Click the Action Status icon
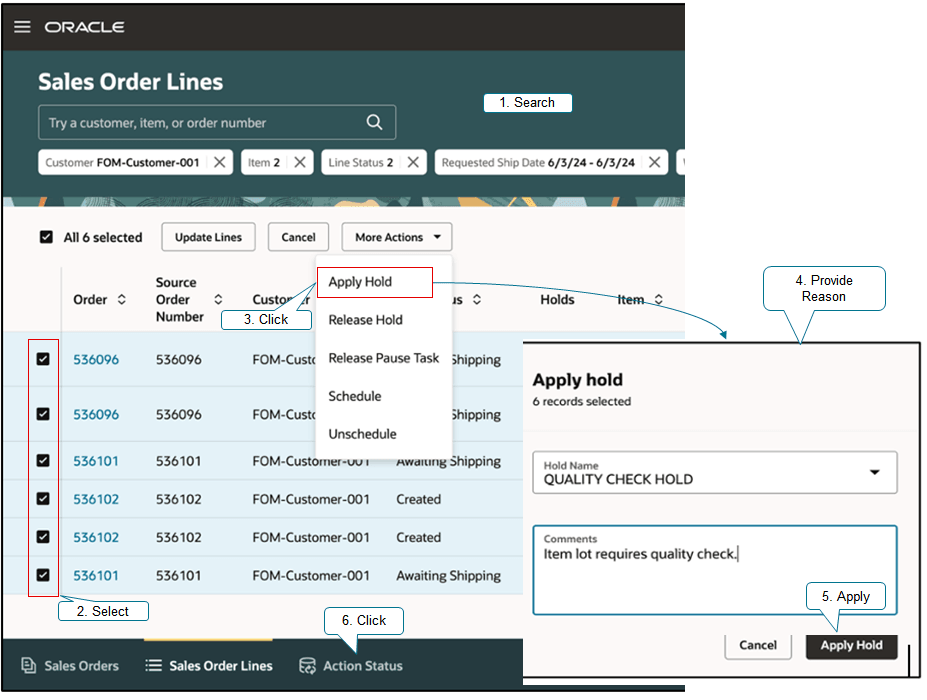The image size is (927, 700). pos(307,666)
